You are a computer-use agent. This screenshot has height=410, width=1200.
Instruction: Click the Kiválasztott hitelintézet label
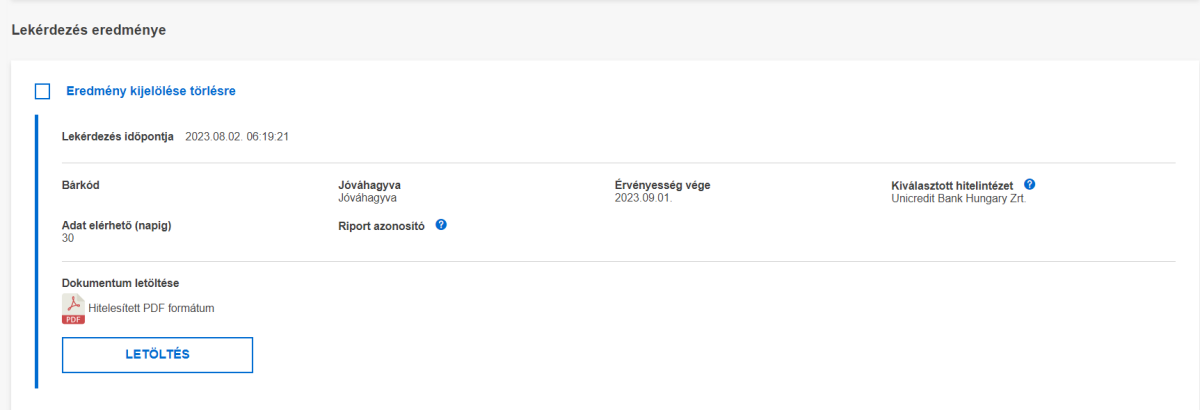pyautogui.click(x=952, y=186)
